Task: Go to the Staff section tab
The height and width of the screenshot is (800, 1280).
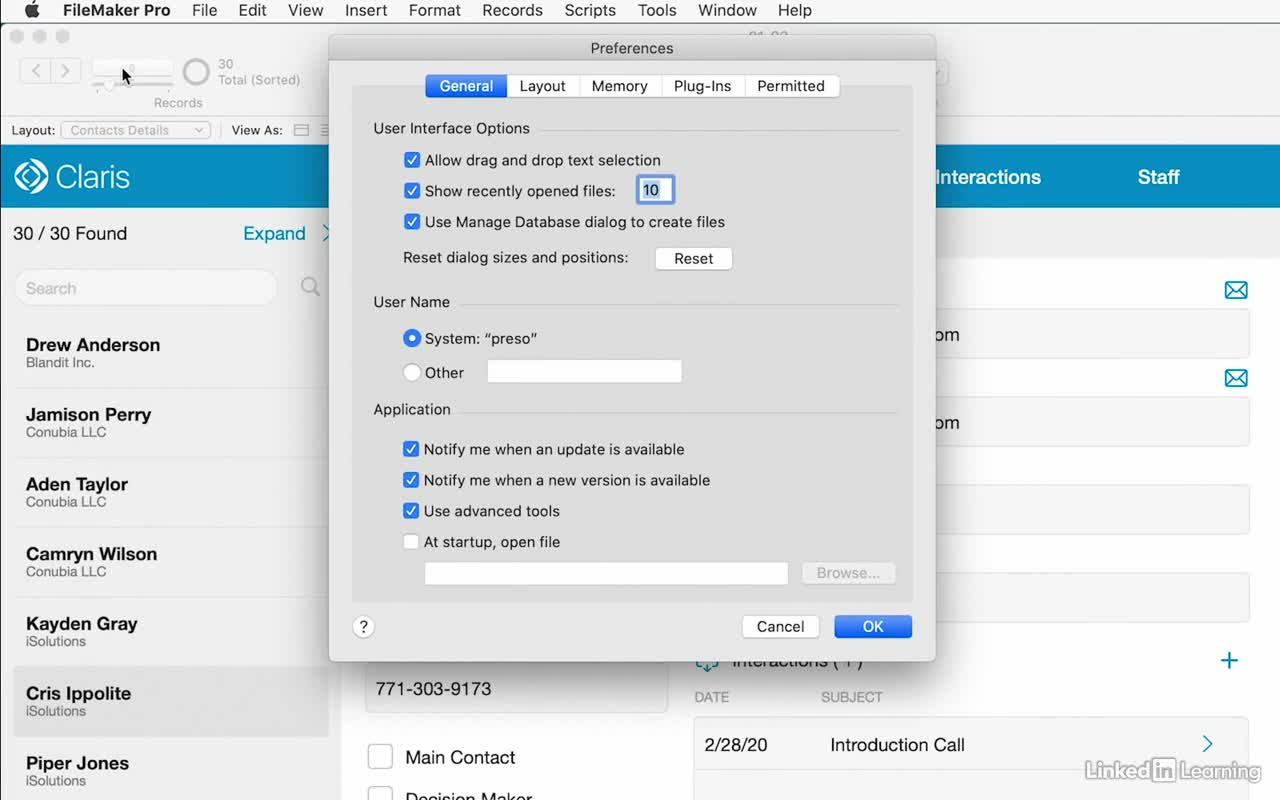Action: pyautogui.click(x=1159, y=177)
